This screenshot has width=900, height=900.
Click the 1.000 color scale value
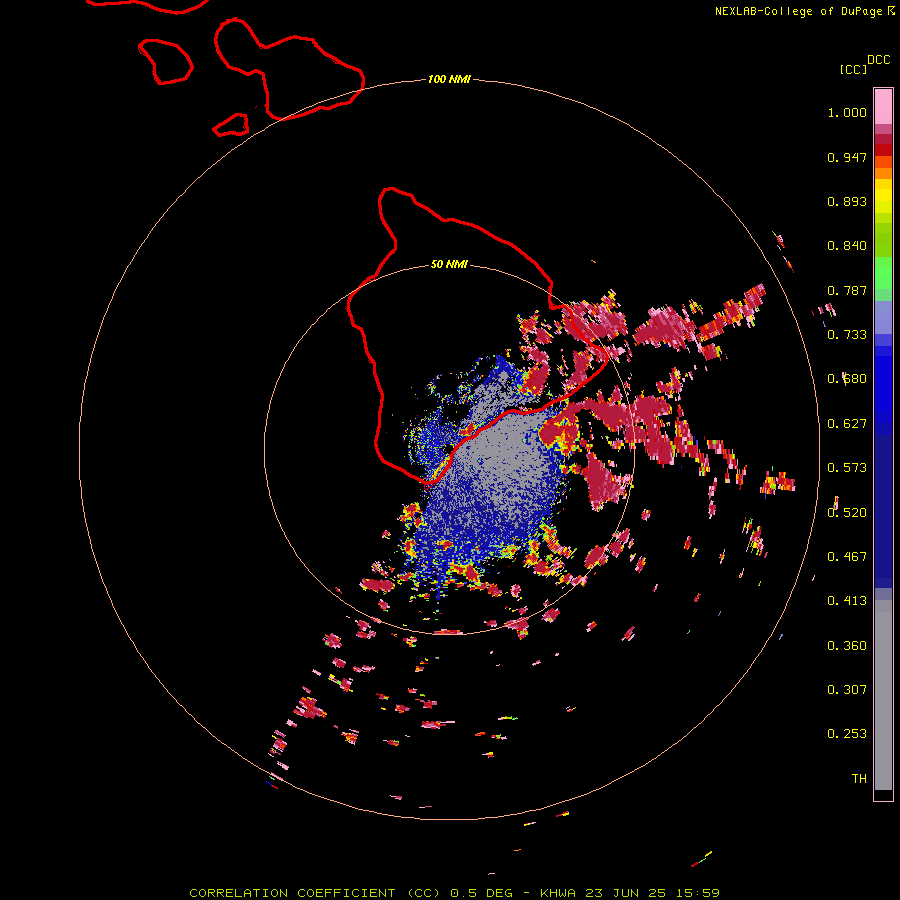coord(847,112)
